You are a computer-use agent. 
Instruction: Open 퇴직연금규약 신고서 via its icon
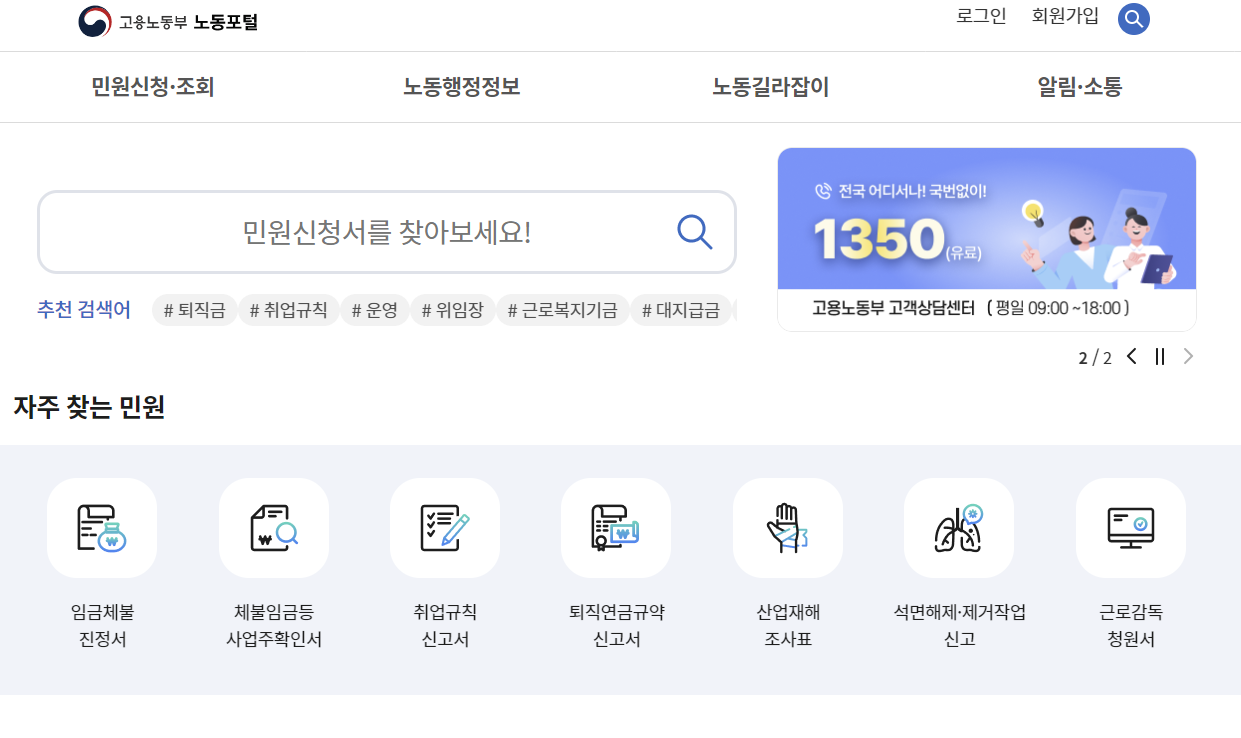coord(615,528)
